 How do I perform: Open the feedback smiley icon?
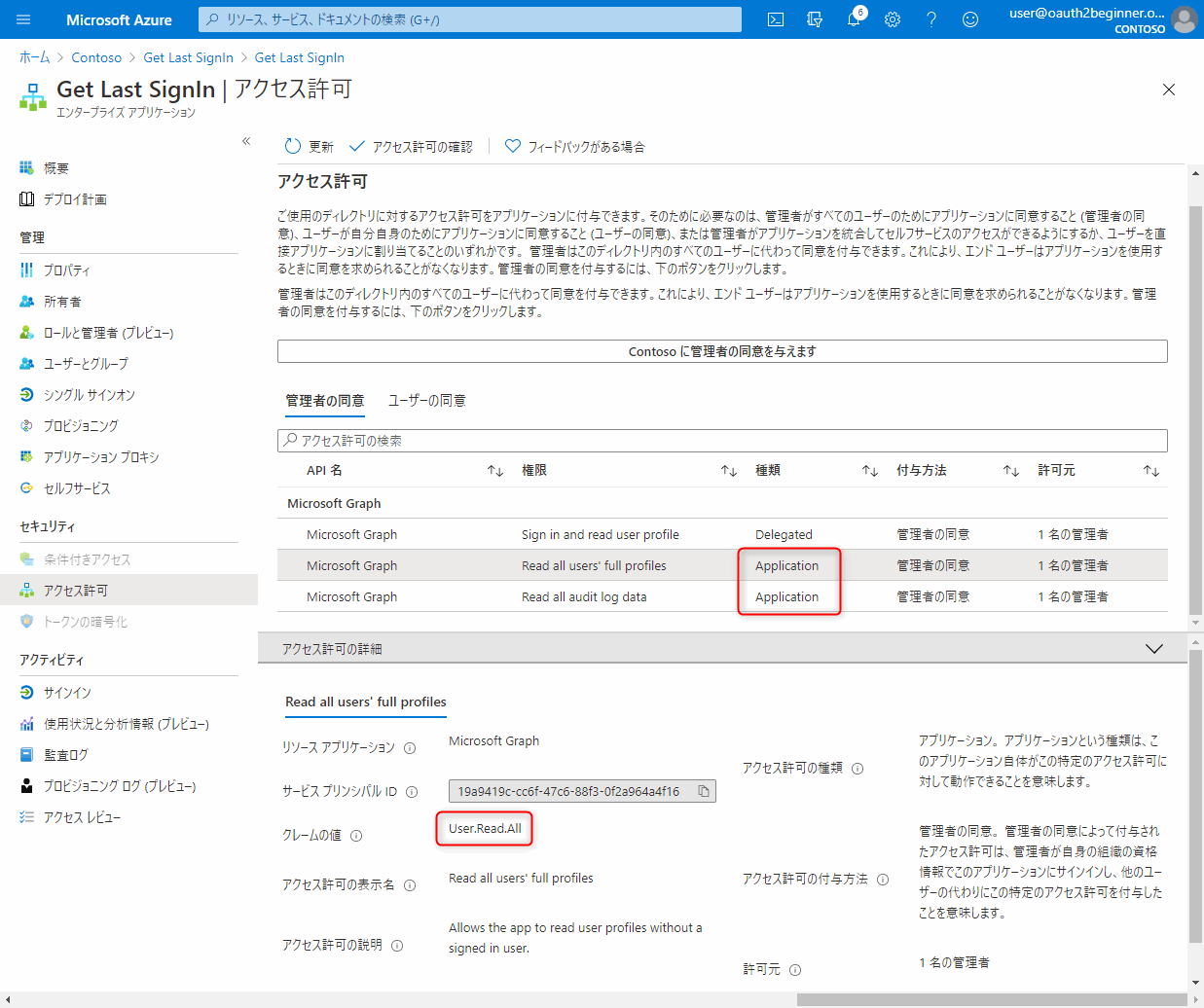point(970,19)
